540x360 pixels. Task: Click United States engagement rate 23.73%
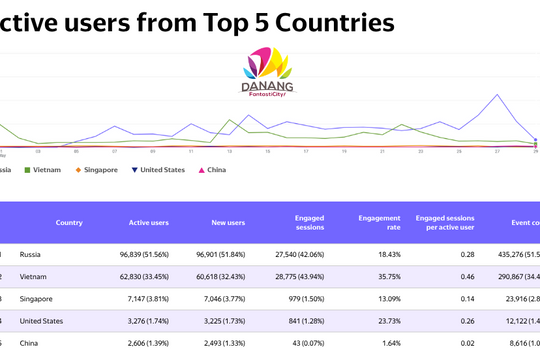pos(390,321)
